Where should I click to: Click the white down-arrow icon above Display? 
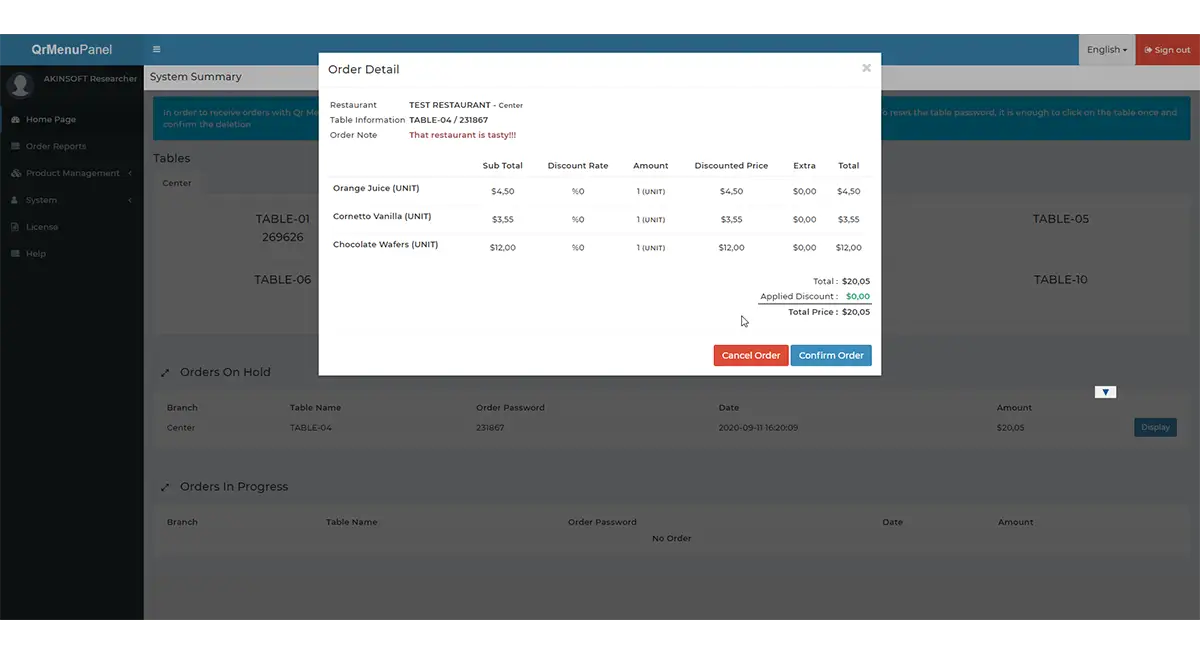click(1105, 392)
